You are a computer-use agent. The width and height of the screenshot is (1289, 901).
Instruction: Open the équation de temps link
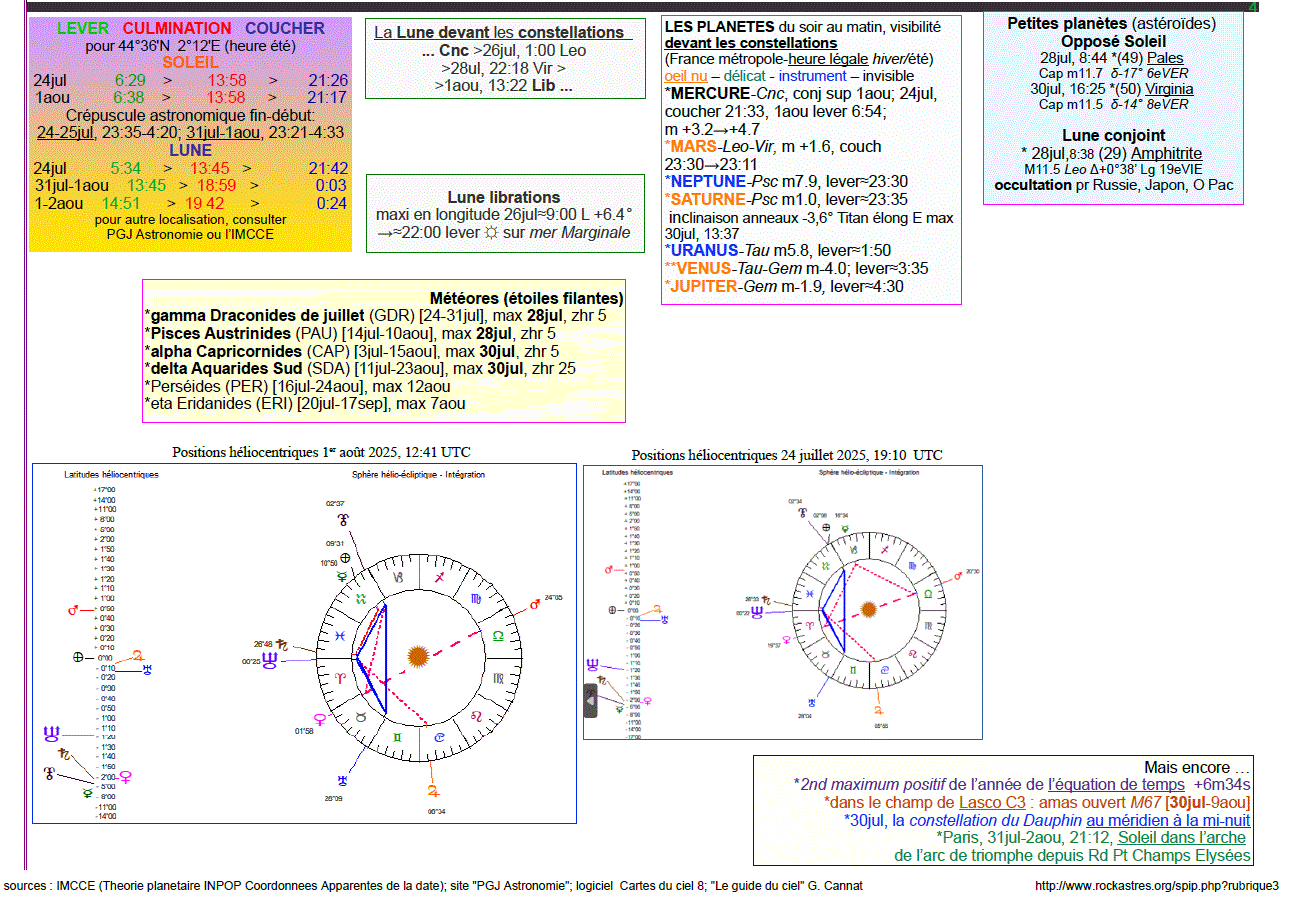[x=1116, y=784]
